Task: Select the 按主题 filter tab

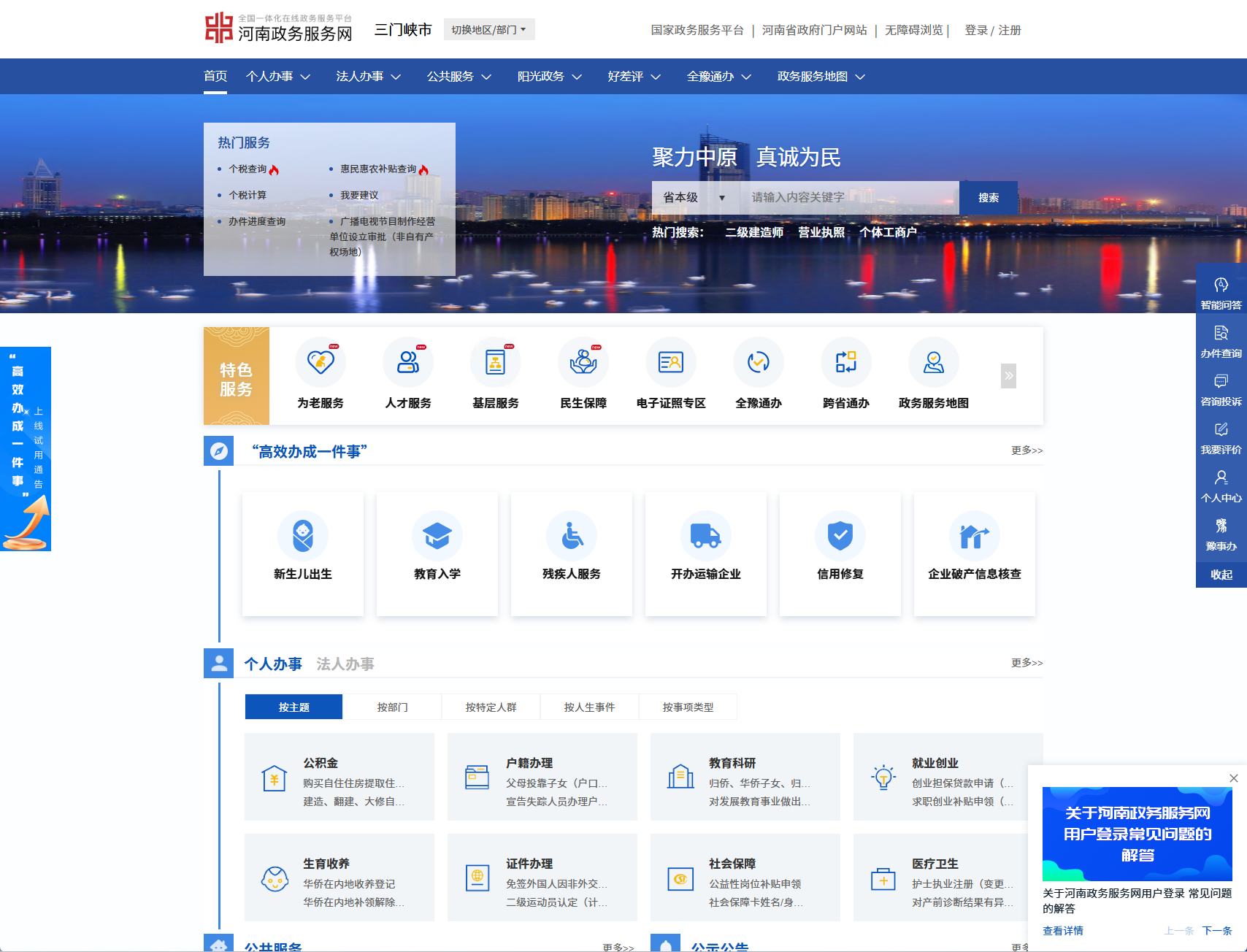Action: click(x=293, y=707)
